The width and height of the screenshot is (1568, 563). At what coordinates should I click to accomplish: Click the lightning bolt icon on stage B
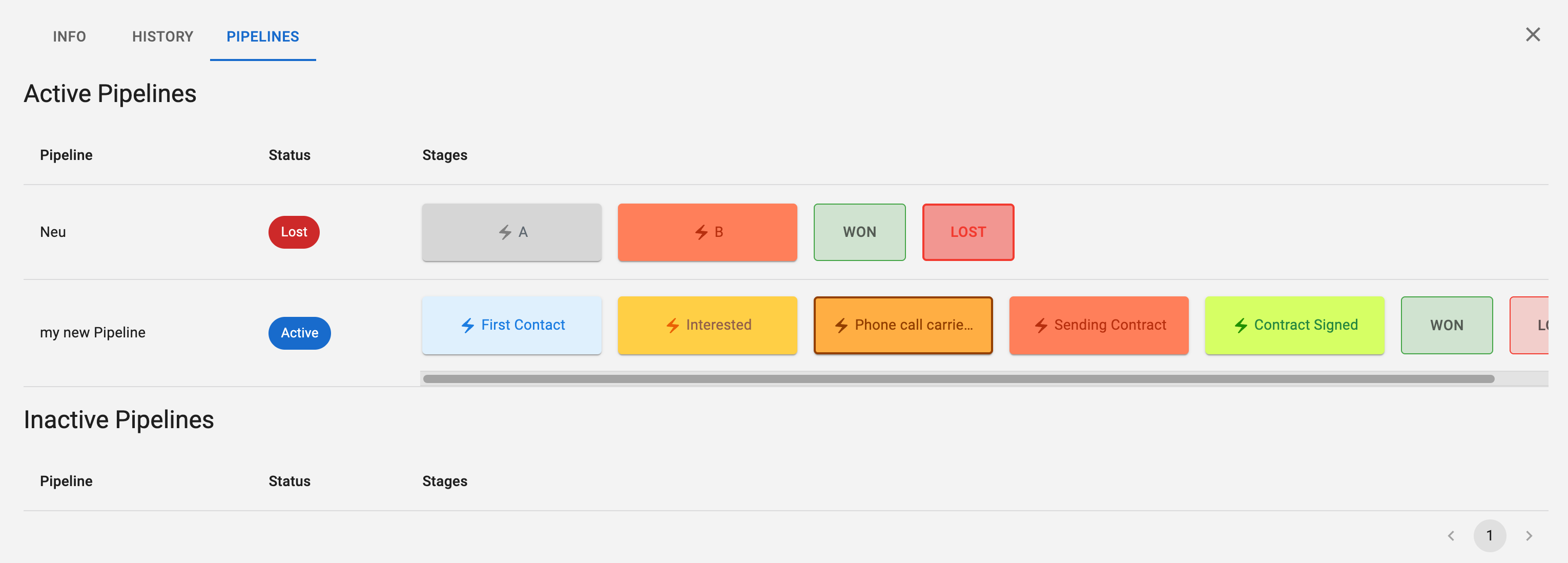coord(701,232)
